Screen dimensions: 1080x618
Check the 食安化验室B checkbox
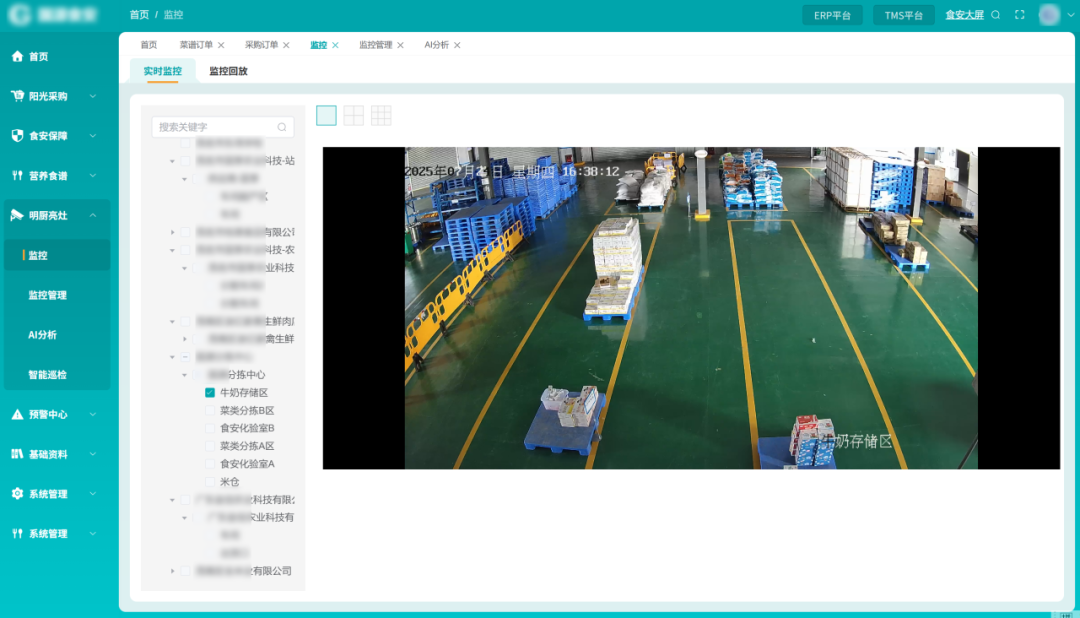[210, 428]
